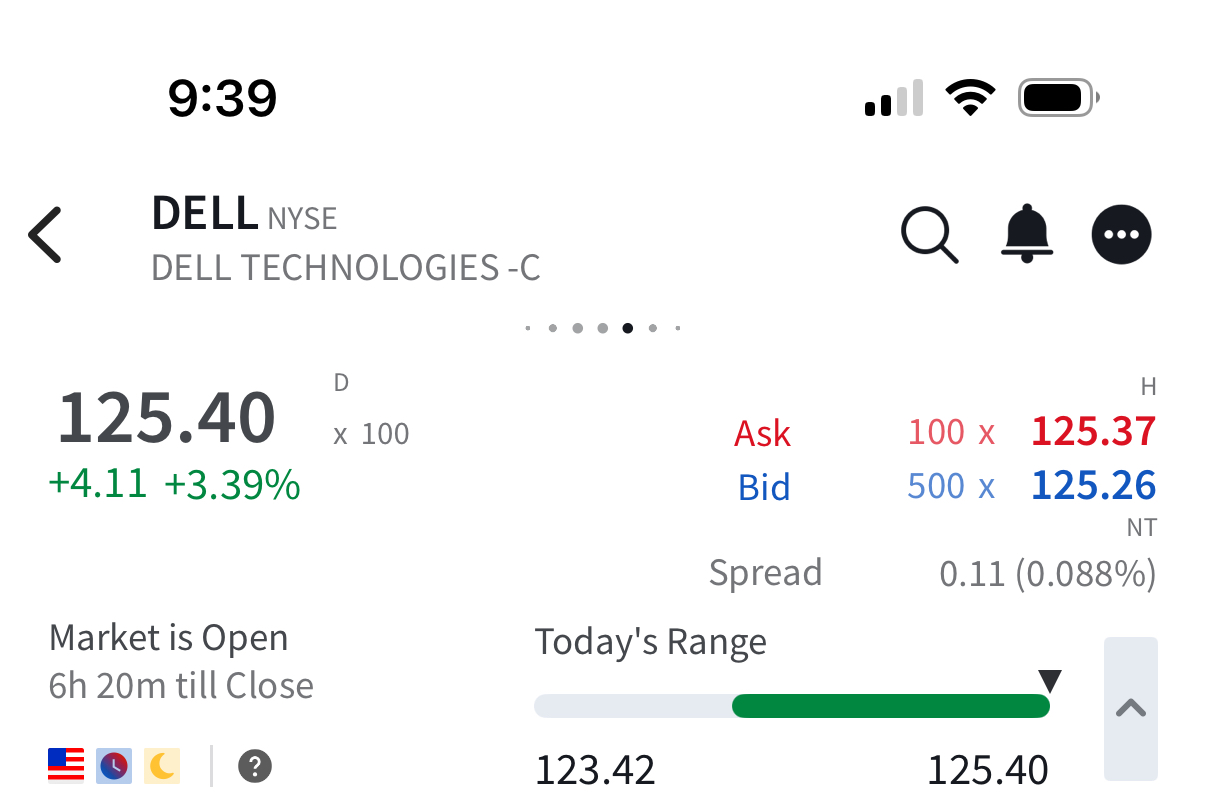Image resolution: width=1206 pixels, height=811 pixels.
Task: Tap the Wi-Fi status bar icon
Action: pyautogui.click(x=969, y=98)
